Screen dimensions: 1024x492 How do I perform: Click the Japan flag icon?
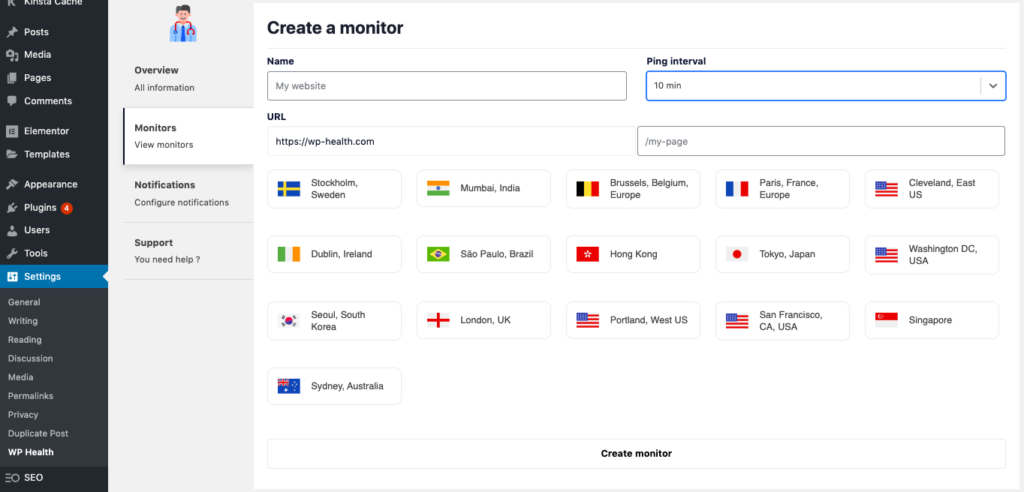coord(737,255)
